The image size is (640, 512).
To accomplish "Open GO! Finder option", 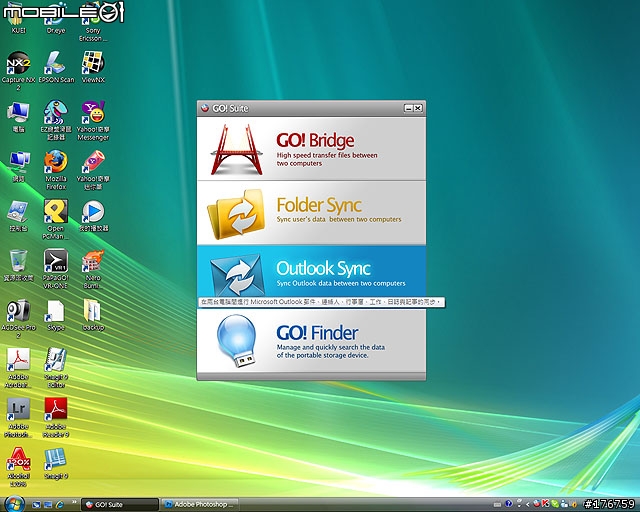I will tap(311, 341).
